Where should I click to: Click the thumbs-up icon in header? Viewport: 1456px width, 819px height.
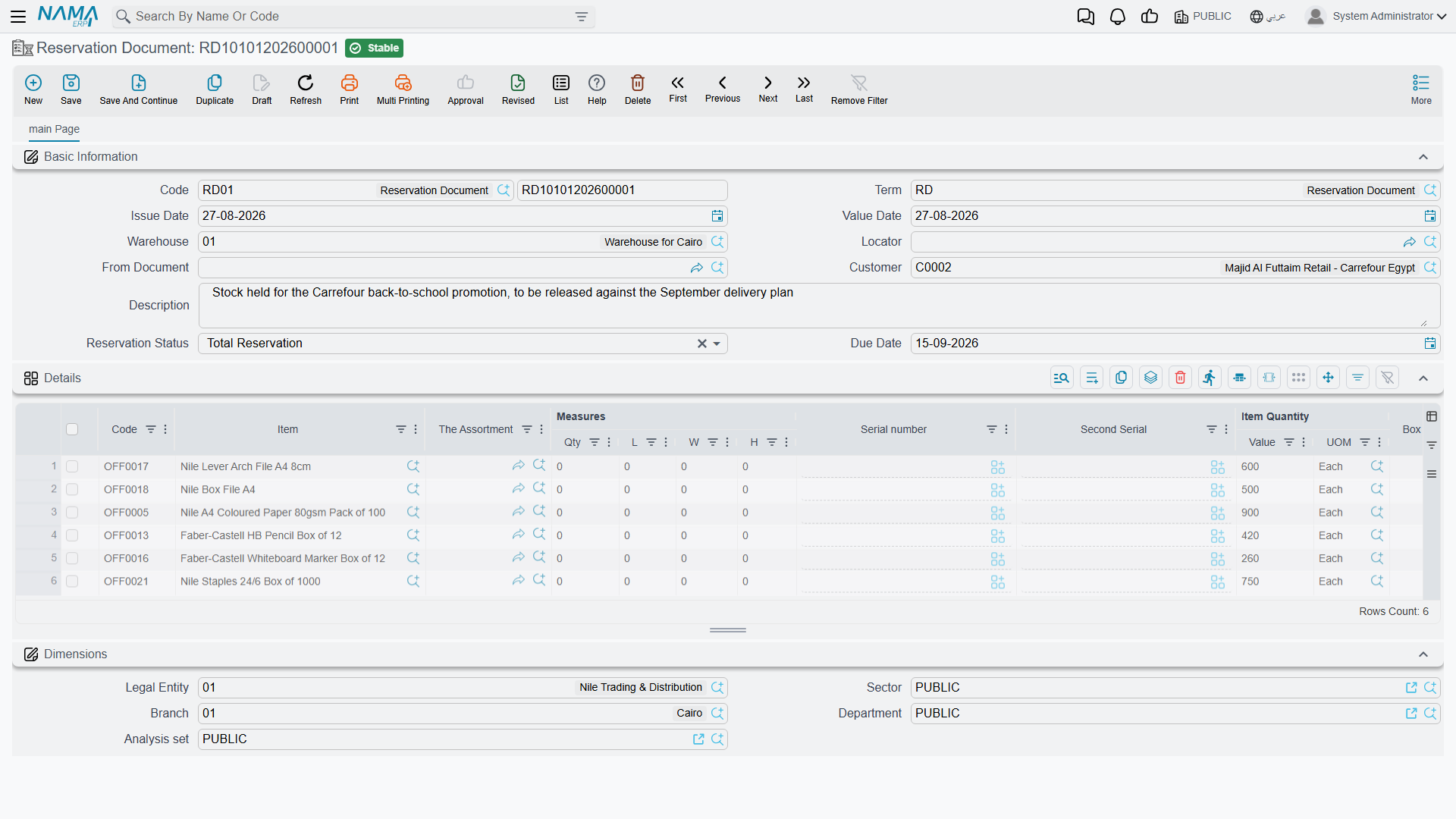(x=1150, y=17)
